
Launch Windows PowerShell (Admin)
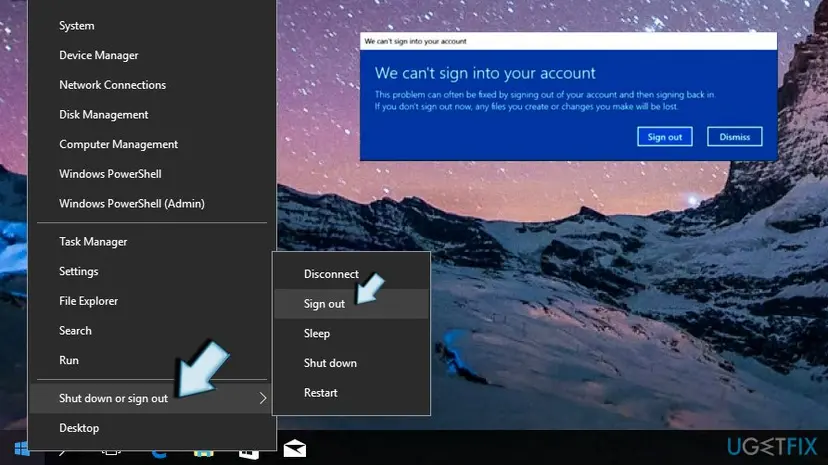(152, 203)
